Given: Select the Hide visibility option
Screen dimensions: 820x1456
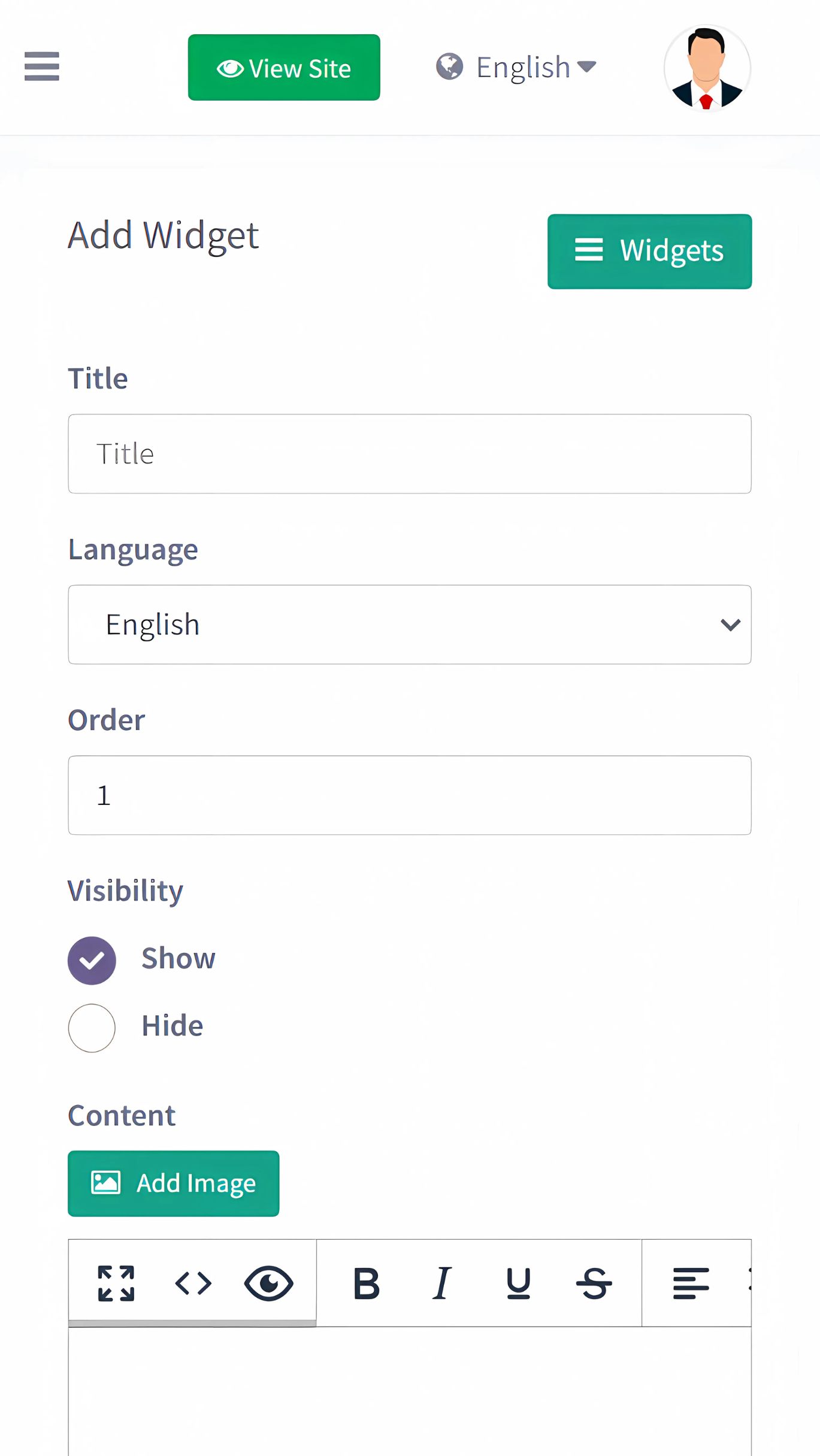Looking at the screenshot, I should 92,1028.
